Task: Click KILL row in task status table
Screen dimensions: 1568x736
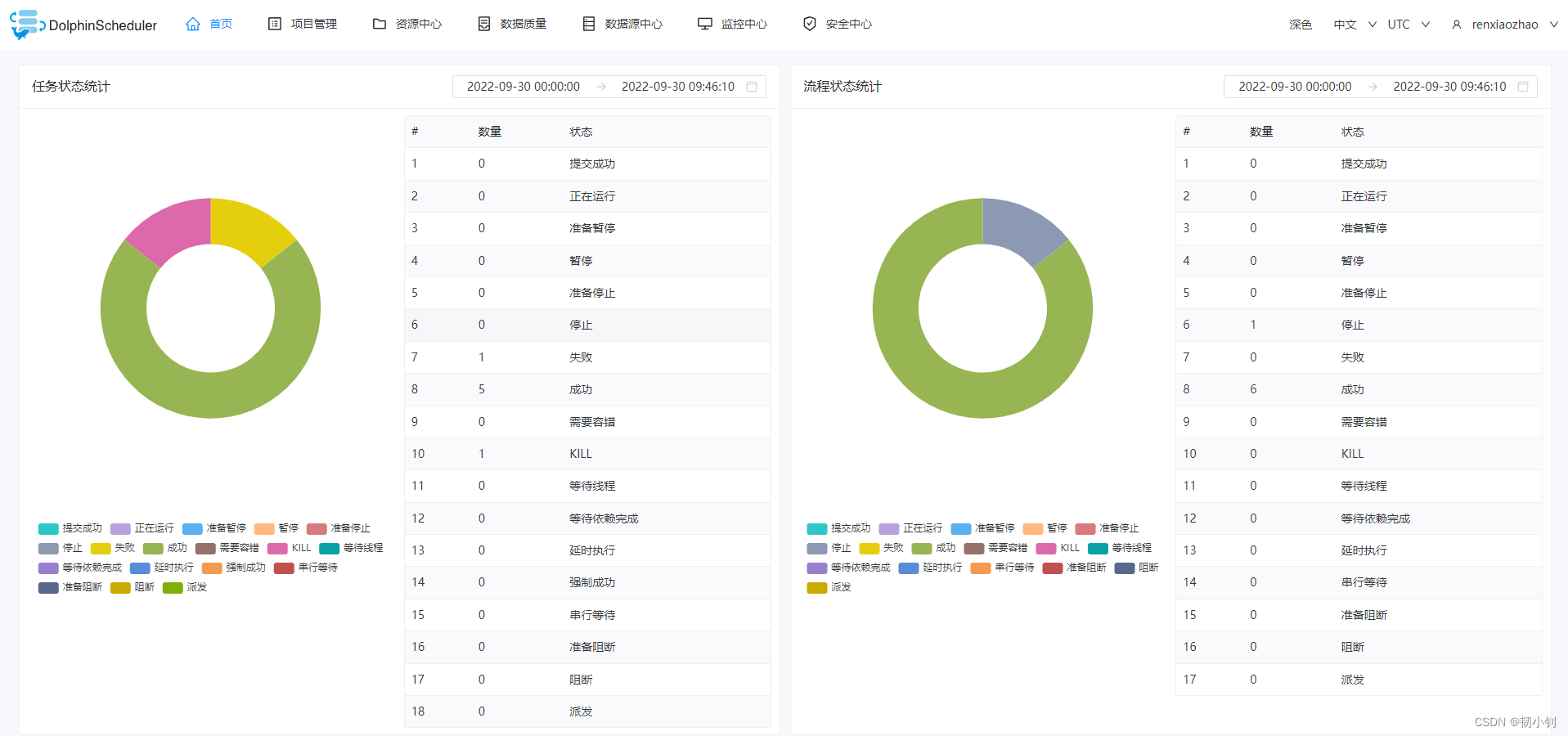Action: click(587, 454)
